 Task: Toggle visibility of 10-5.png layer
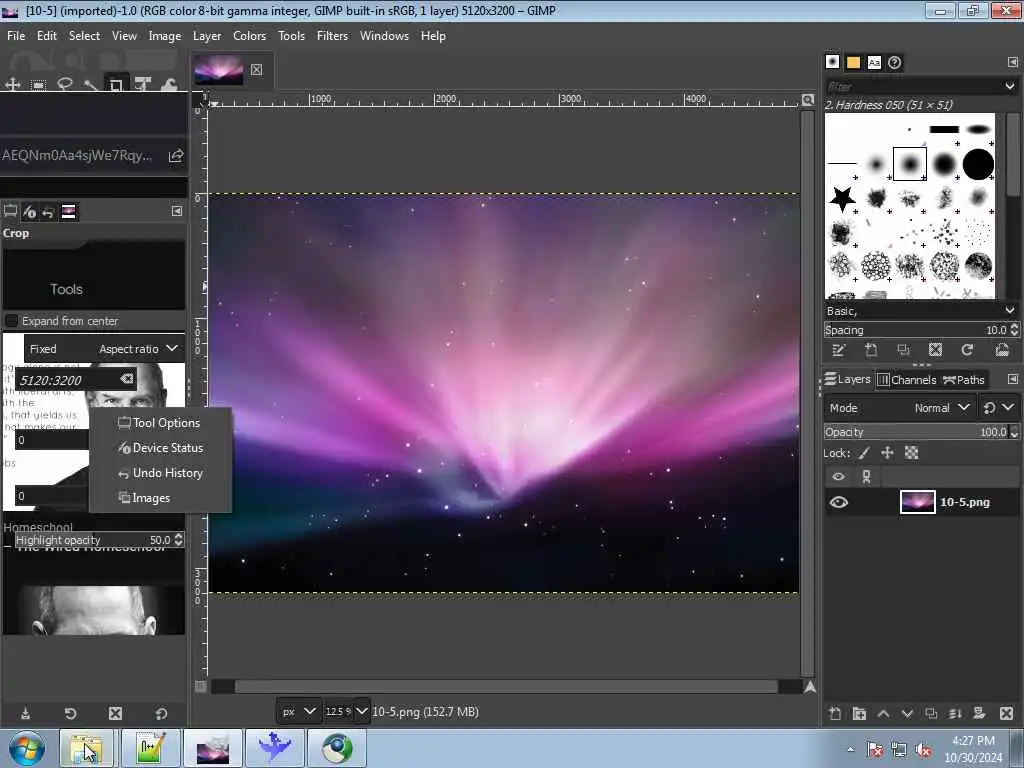839,502
